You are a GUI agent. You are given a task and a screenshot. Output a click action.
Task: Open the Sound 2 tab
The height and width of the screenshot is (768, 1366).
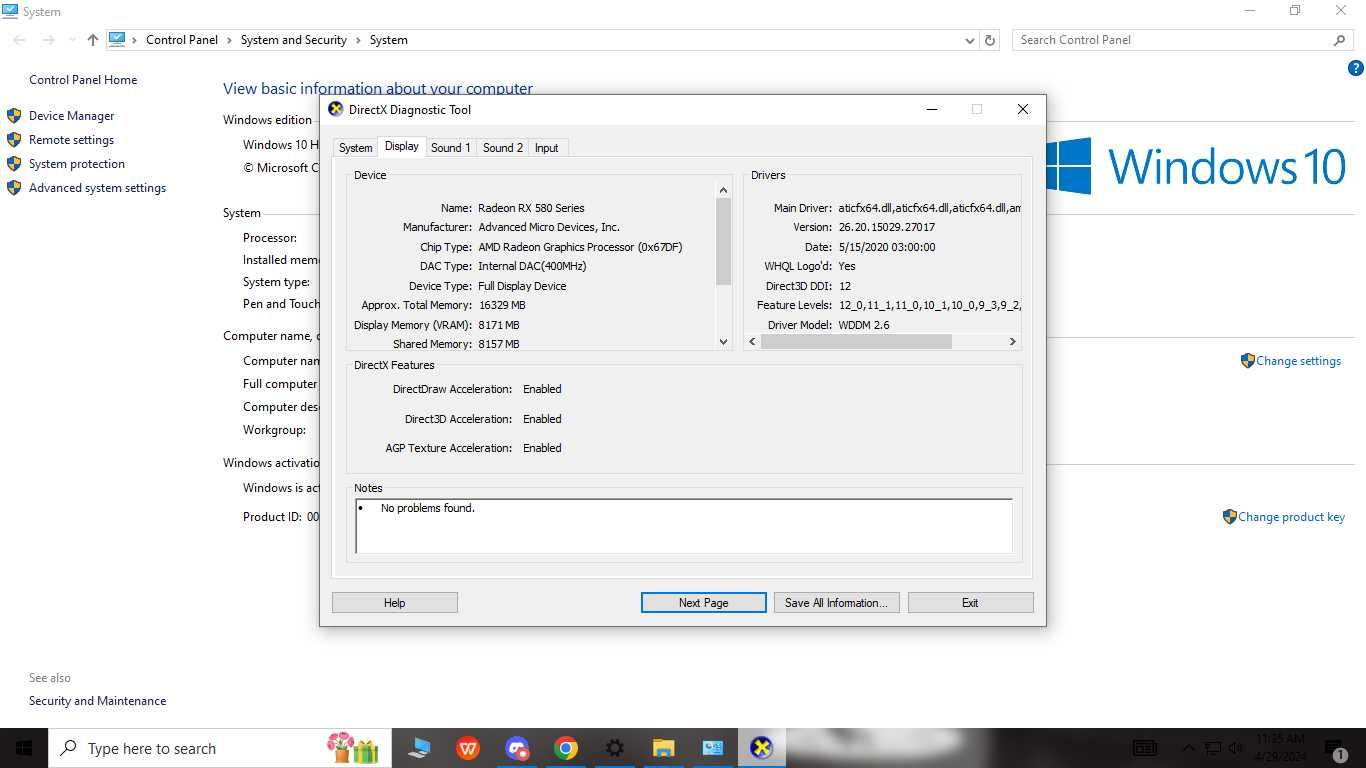pos(503,148)
